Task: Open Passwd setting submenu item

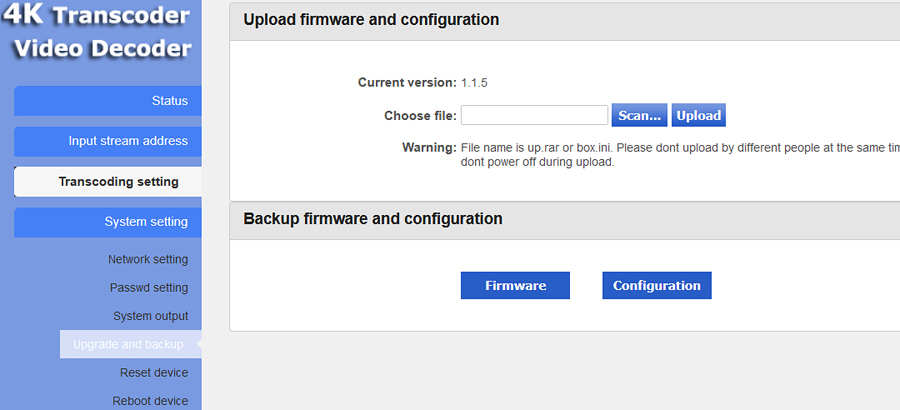Action: [x=149, y=288]
